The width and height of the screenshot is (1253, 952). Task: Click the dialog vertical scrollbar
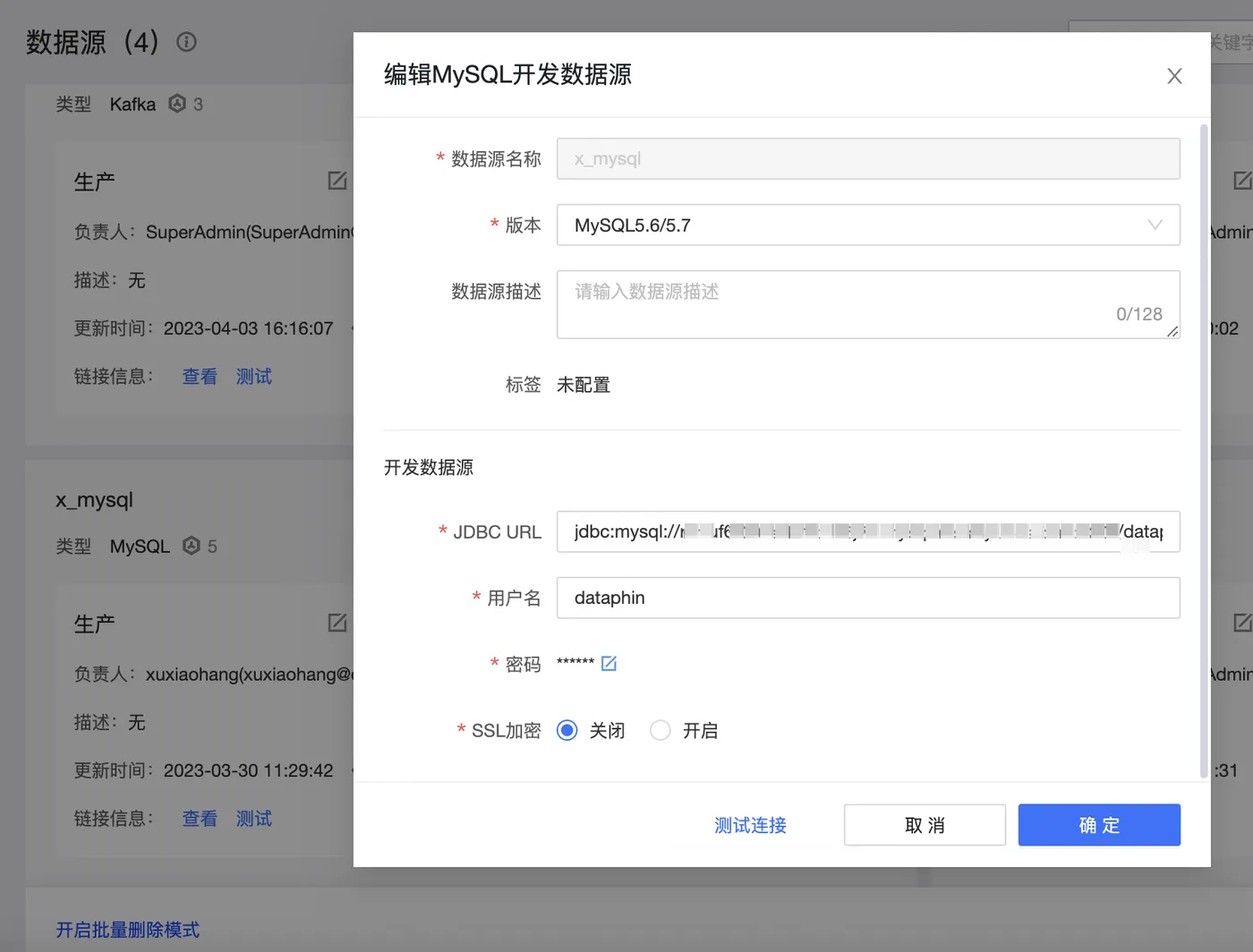1204,452
